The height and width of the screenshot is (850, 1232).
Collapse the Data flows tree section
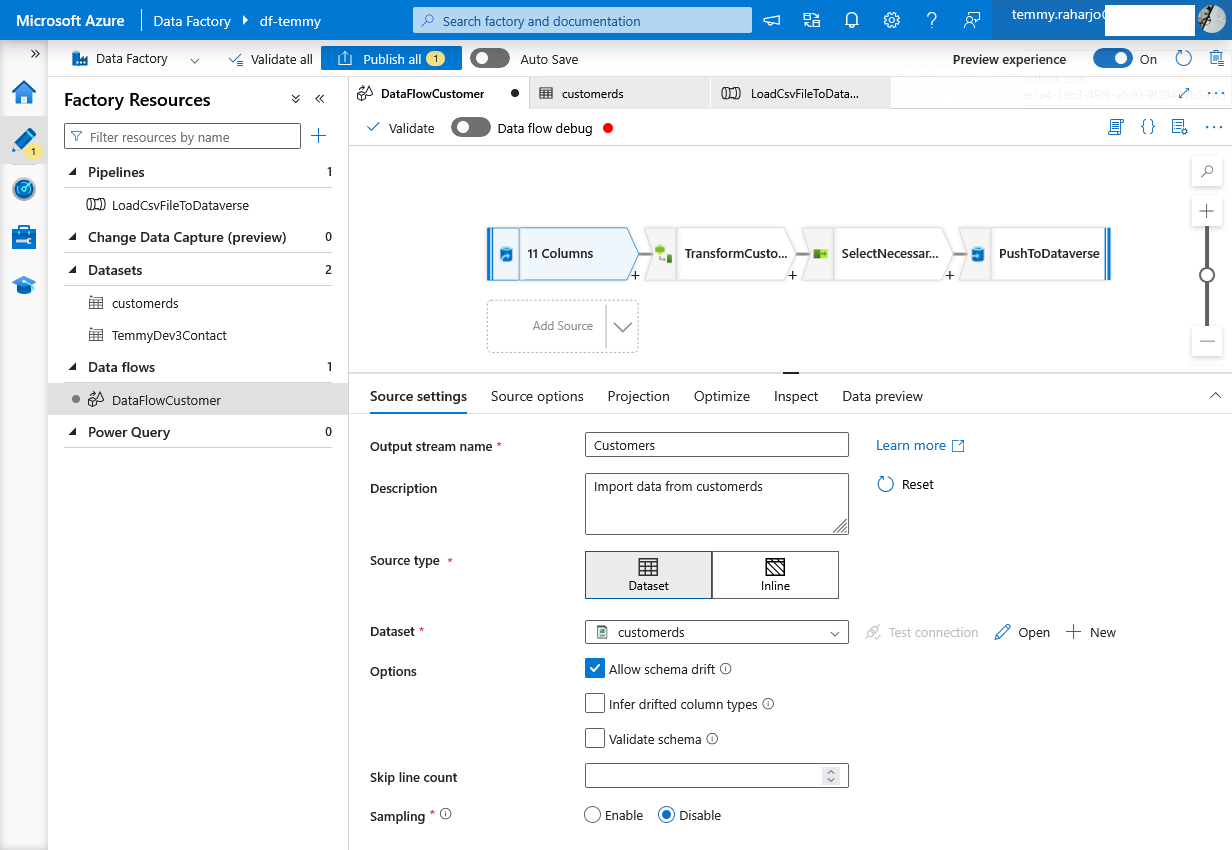[73, 367]
